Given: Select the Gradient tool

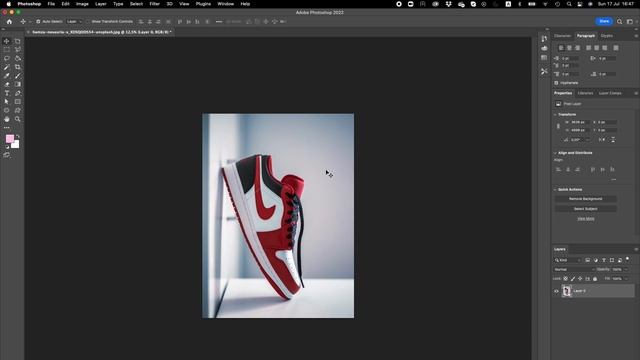Looking at the screenshot, I should 18,84.
